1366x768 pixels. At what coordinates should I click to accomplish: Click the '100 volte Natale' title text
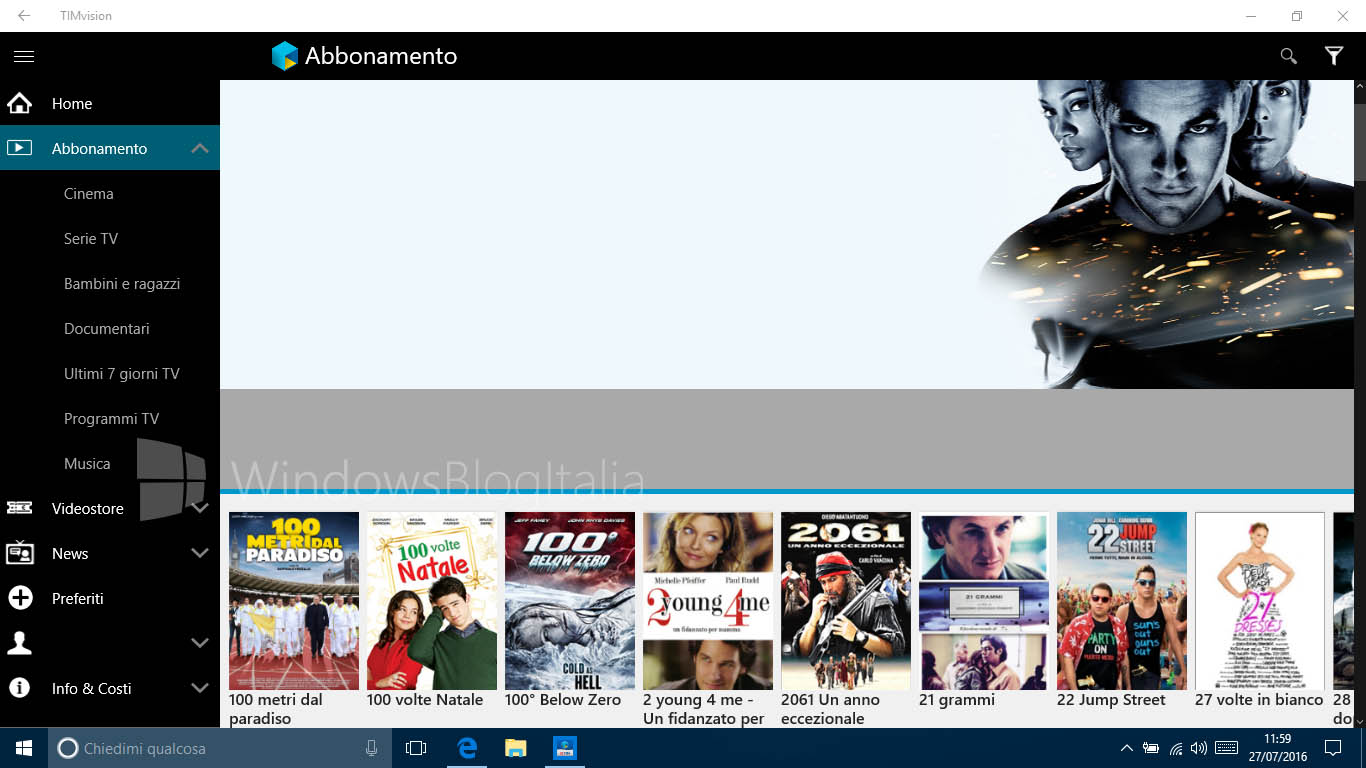[x=425, y=700]
